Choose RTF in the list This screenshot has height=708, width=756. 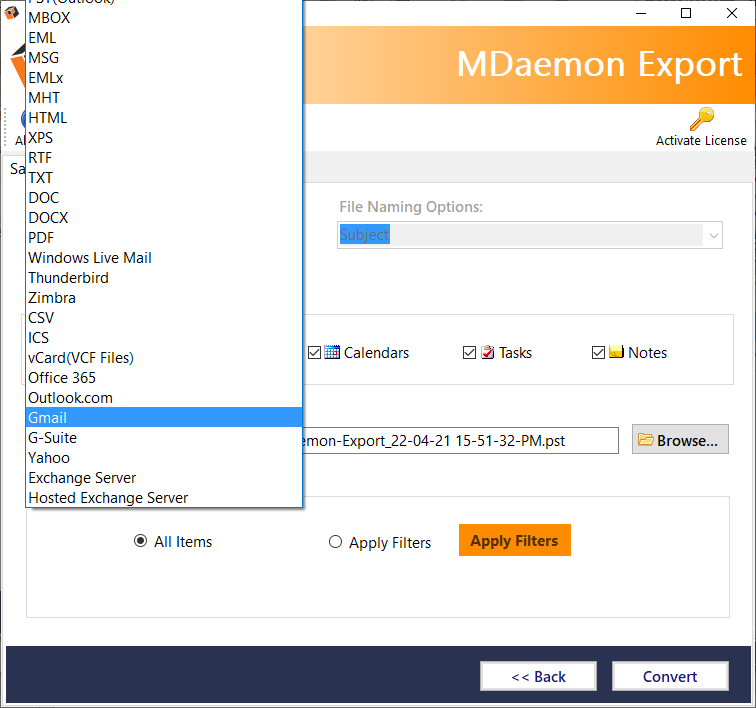pos(164,158)
